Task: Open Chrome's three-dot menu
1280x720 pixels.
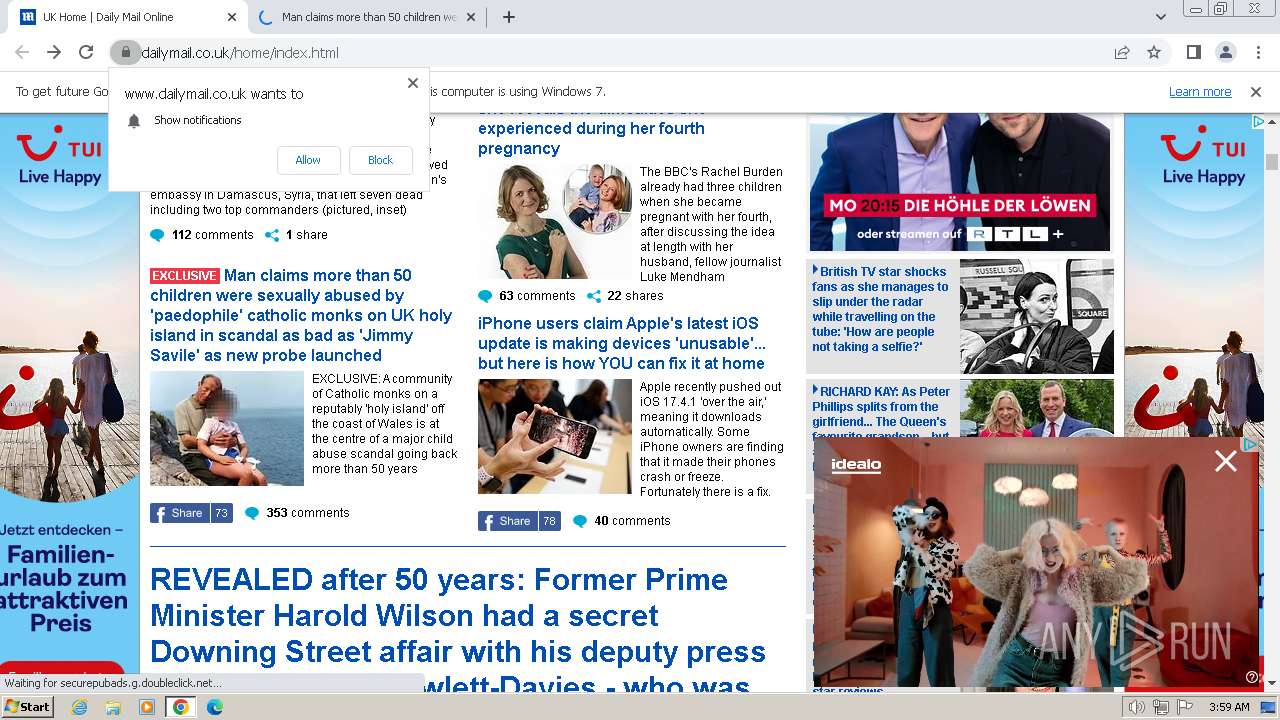Action: pos(1257,52)
